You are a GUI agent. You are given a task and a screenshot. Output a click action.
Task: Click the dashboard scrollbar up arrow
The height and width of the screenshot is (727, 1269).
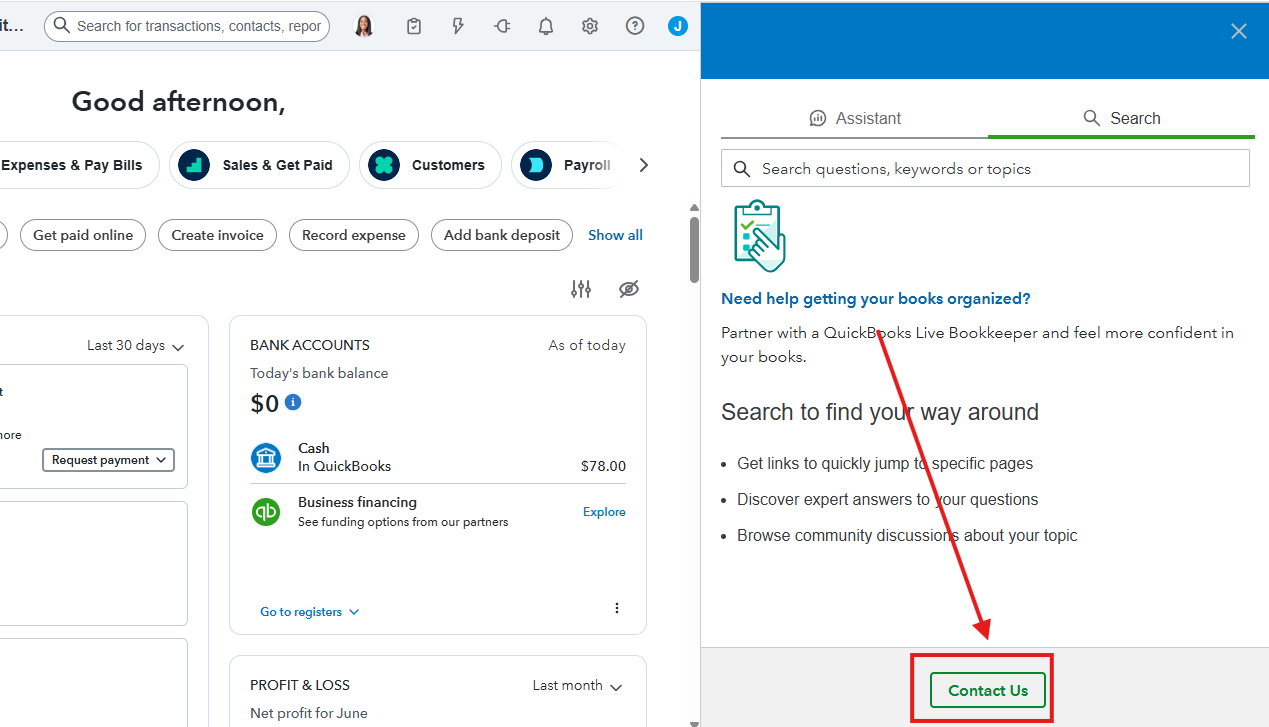[x=694, y=208]
